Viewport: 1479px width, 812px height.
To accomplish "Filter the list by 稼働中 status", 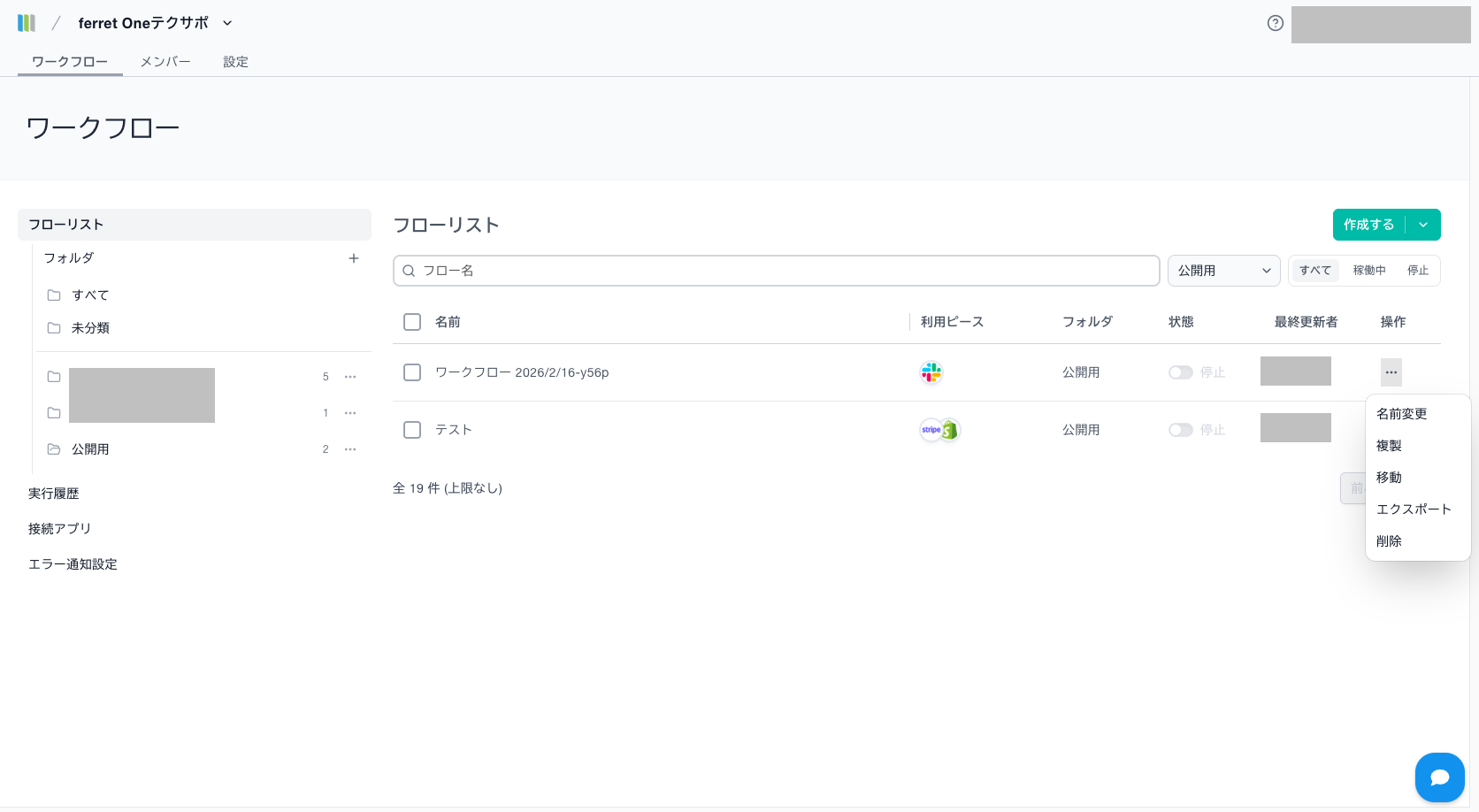I will [1368, 271].
